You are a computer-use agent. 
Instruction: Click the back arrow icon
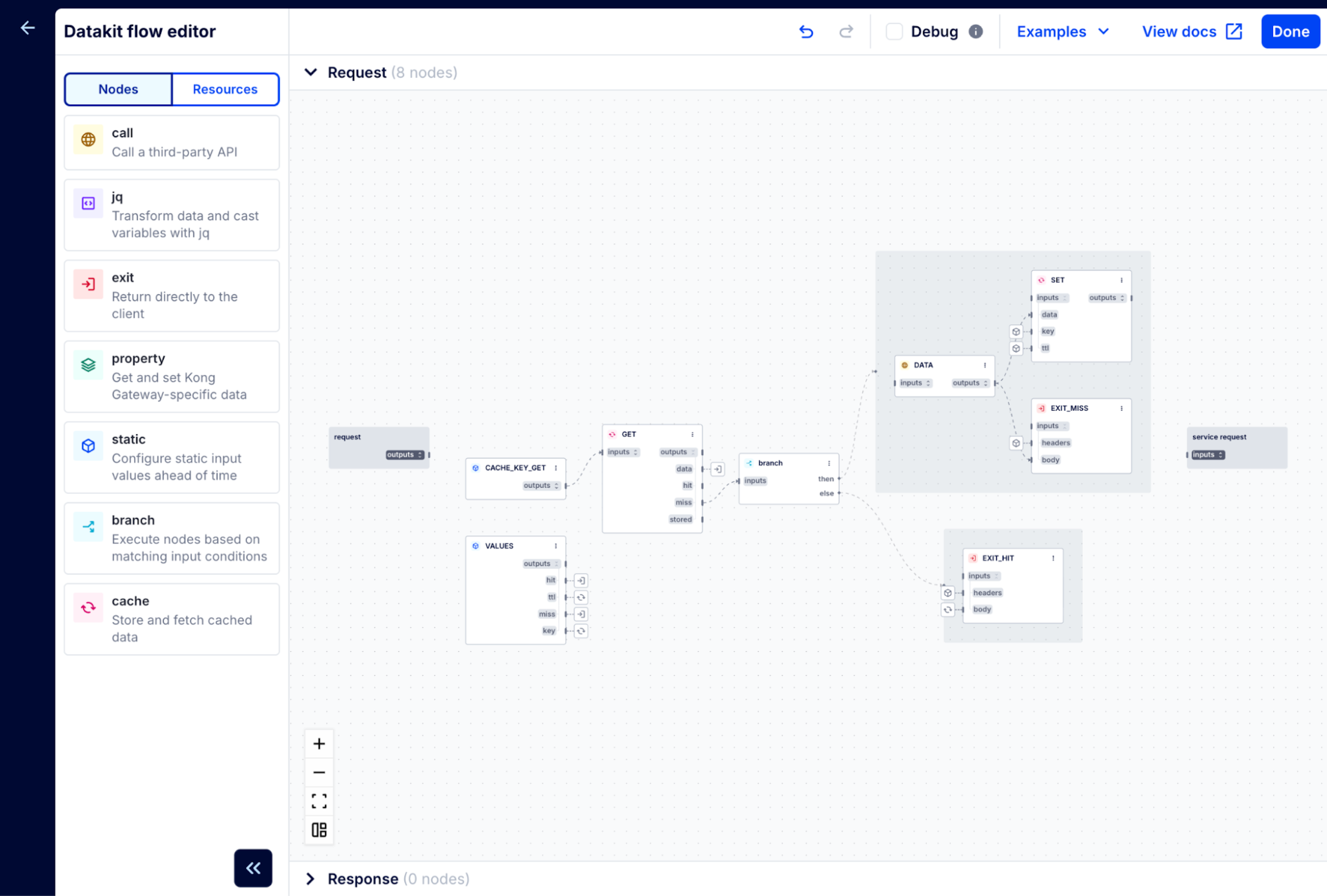tap(27, 28)
